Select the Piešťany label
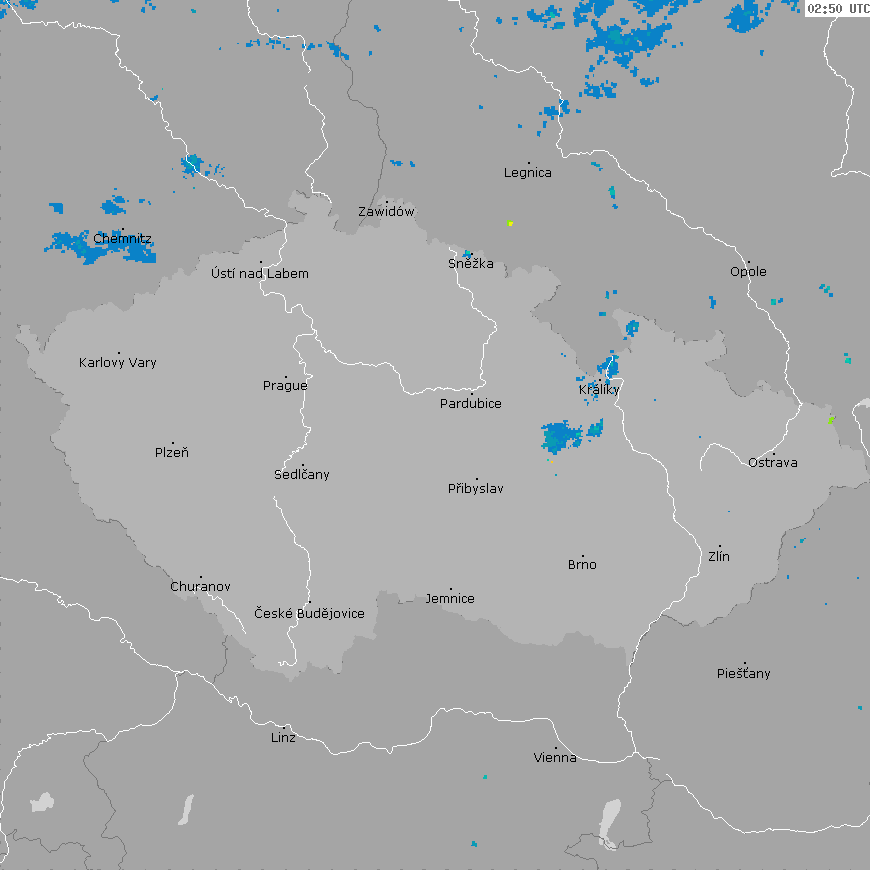 coord(744,674)
